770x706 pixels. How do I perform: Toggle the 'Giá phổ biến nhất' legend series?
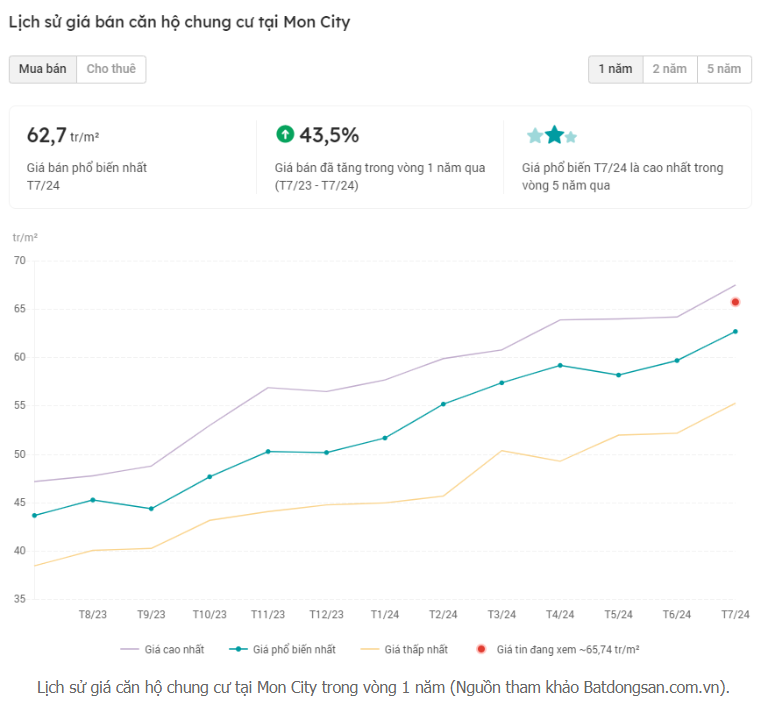pos(282,650)
